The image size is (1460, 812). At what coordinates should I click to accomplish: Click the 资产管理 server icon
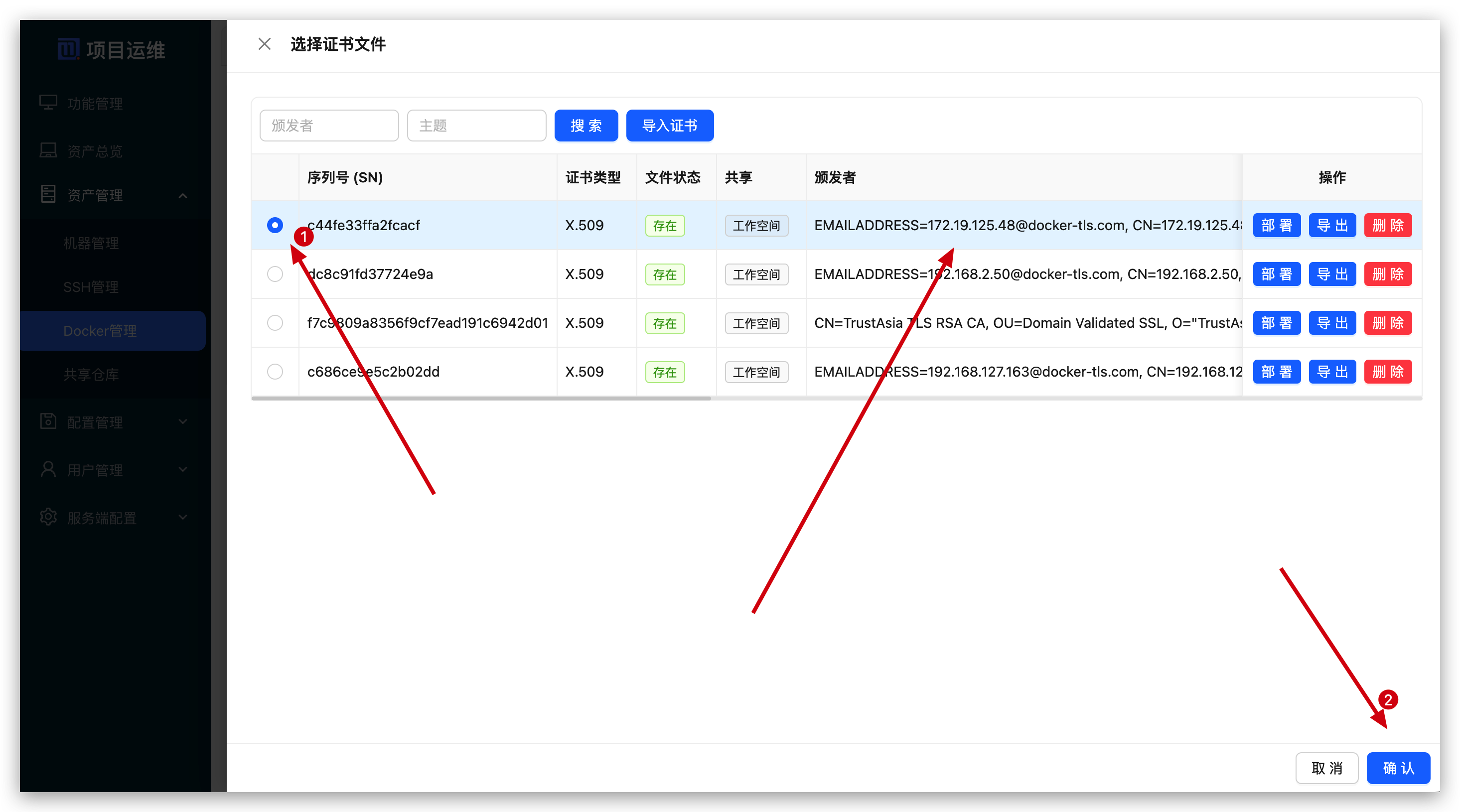[48, 194]
